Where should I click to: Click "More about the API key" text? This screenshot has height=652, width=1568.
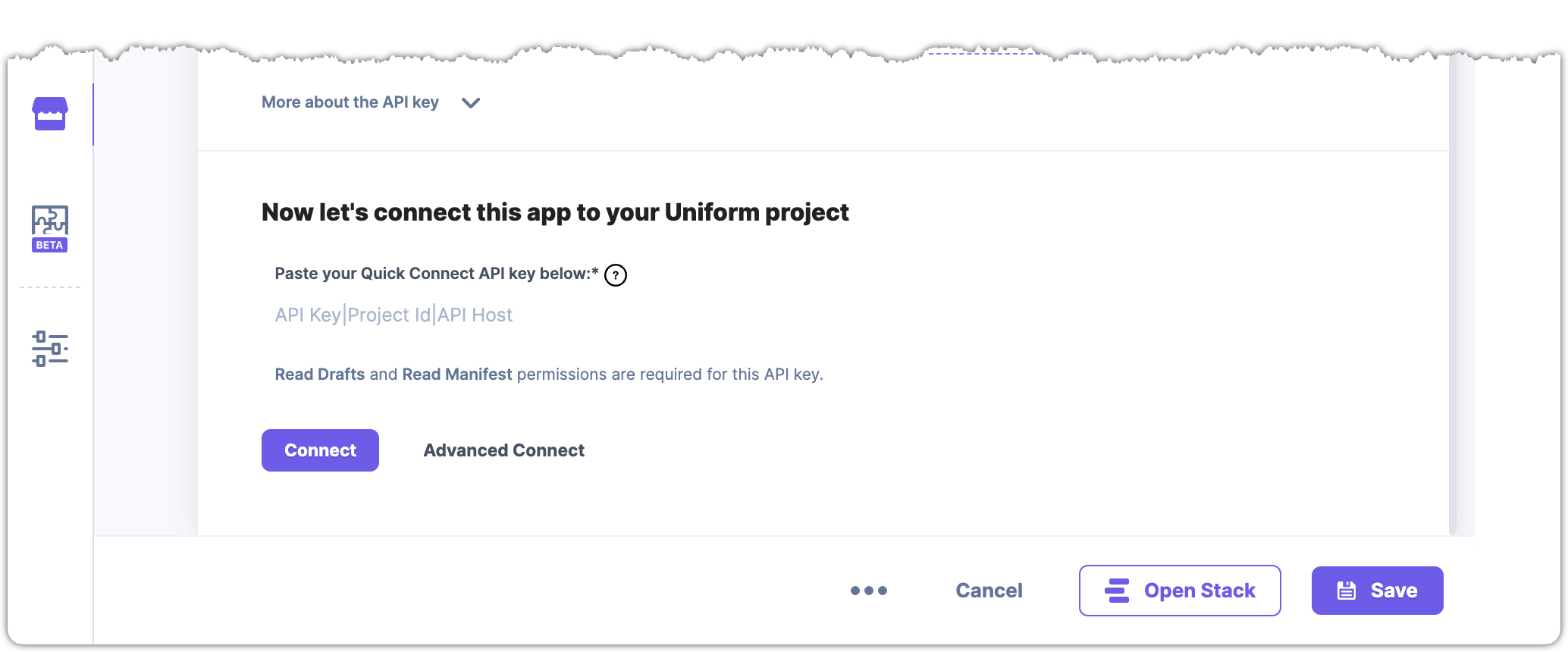click(x=350, y=102)
